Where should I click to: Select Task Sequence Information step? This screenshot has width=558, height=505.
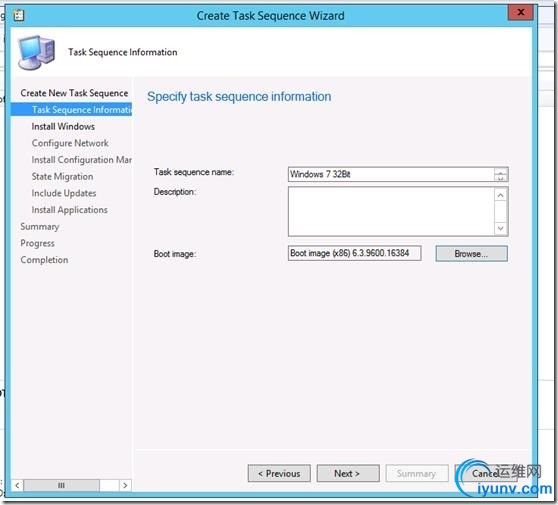tap(71, 110)
